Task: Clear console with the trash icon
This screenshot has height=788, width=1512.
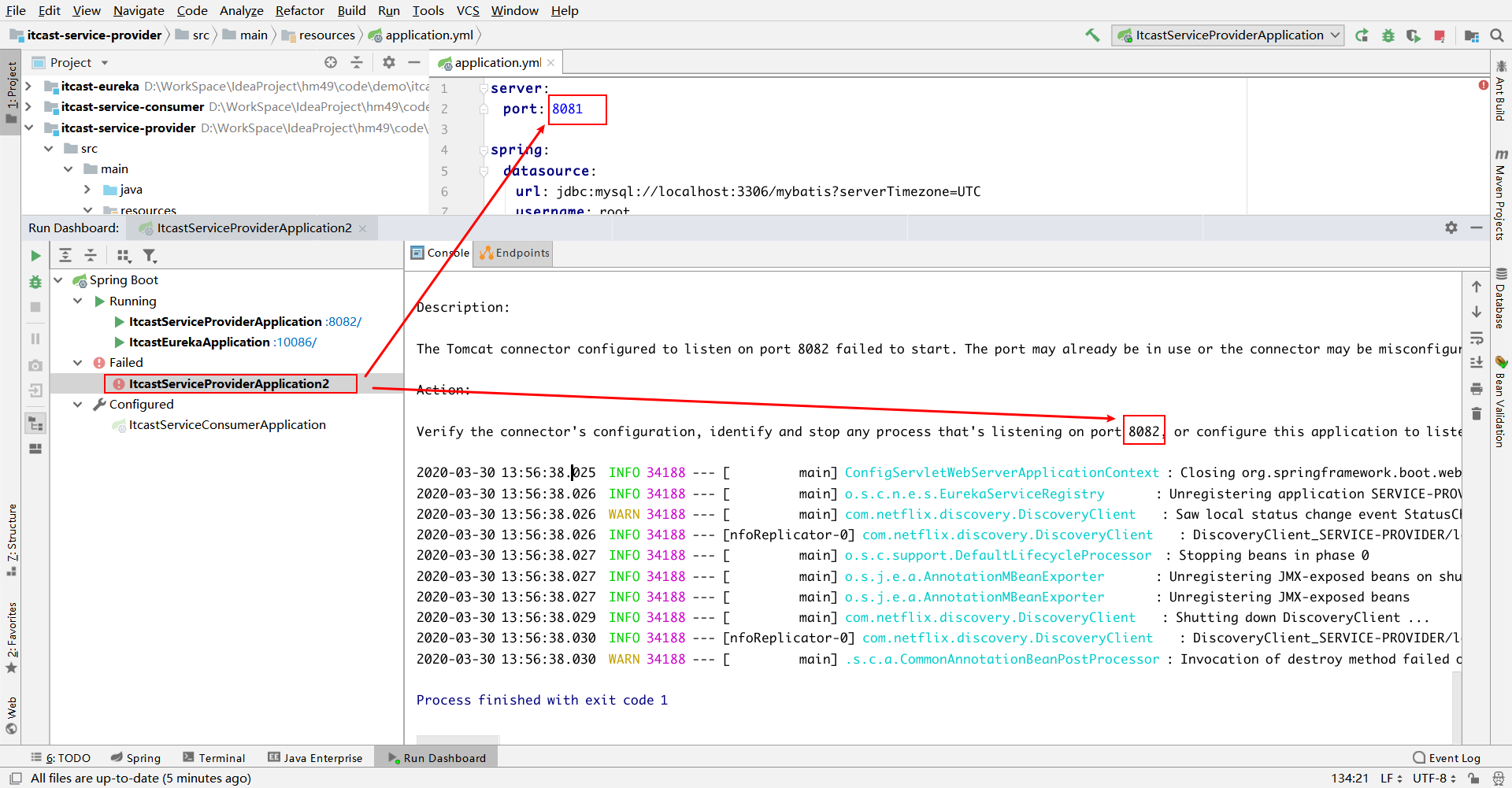Action: [1477, 414]
